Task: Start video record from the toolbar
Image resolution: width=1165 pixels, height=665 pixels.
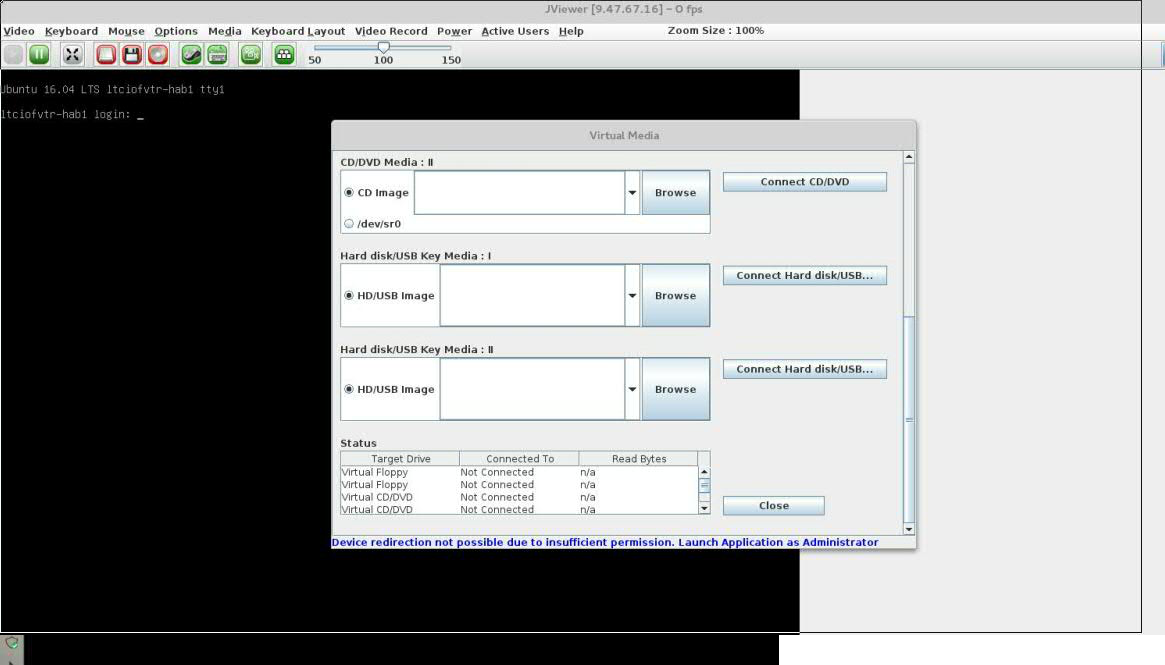Action: tap(249, 55)
